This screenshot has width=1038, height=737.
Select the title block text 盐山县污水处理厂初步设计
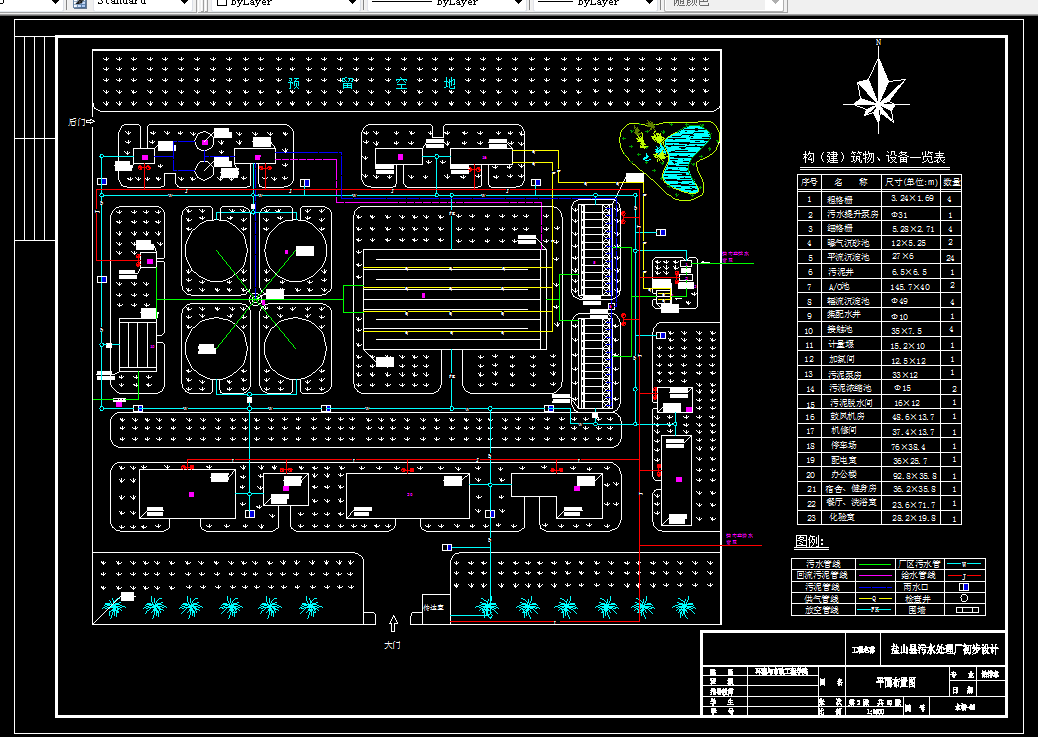[x=944, y=650]
